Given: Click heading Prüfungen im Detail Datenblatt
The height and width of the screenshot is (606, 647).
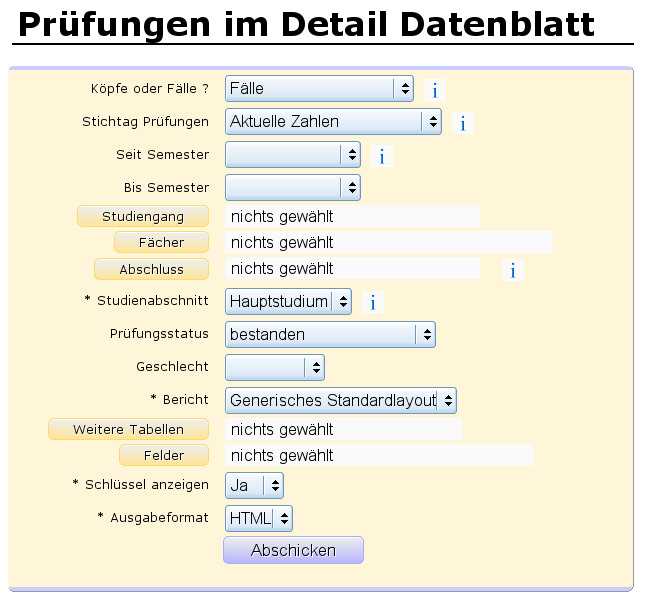Looking at the screenshot, I should (x=306, y=24).
